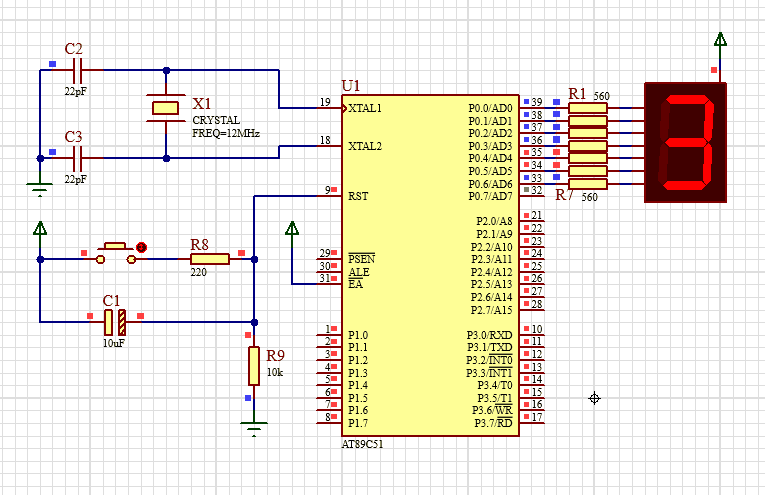The width and height of the screenshot is (765, 495).
Task: Select resistor R7 body
Action: tap(588, 184)
